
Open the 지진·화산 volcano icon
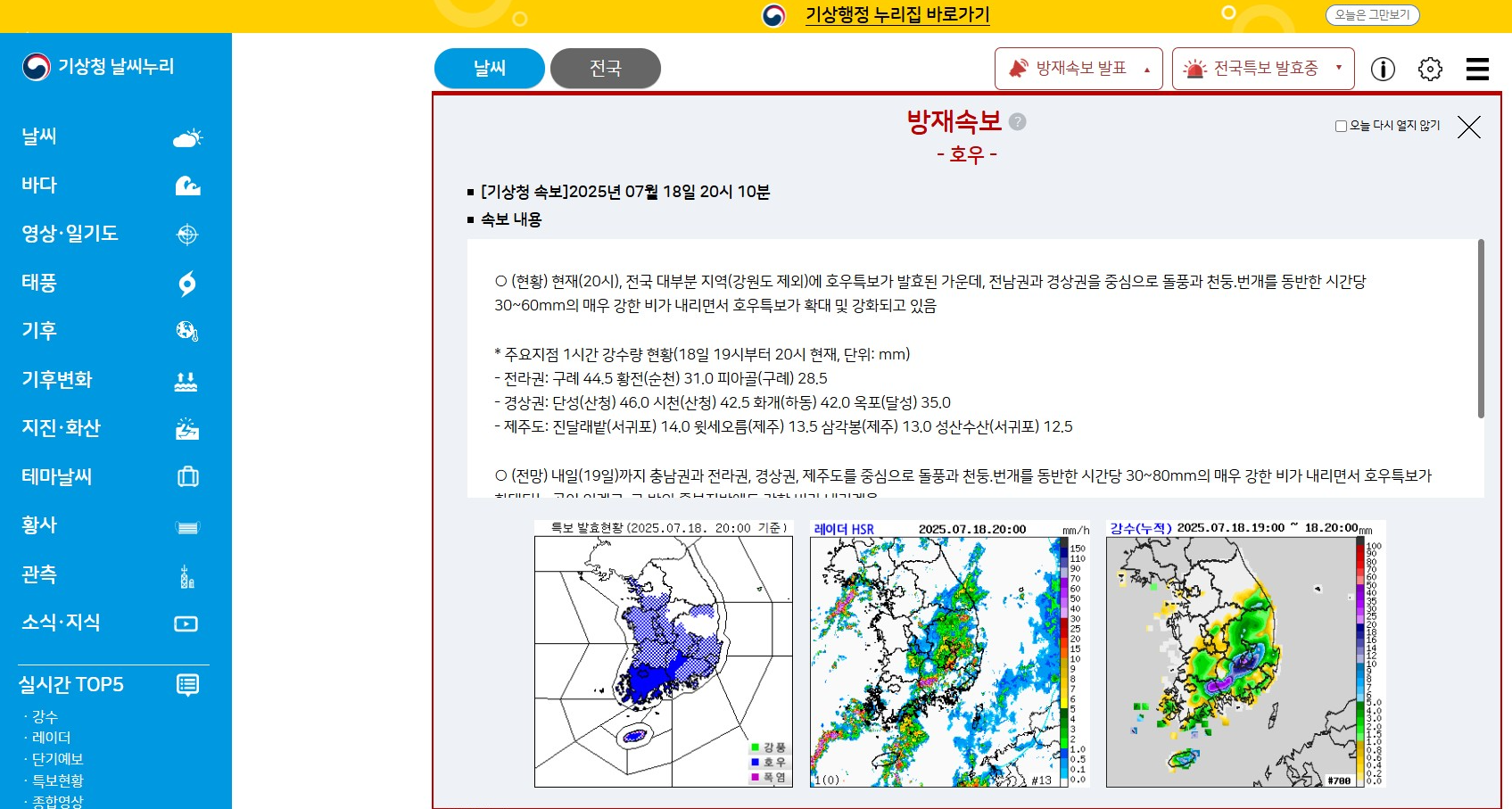tap(187, 429)
